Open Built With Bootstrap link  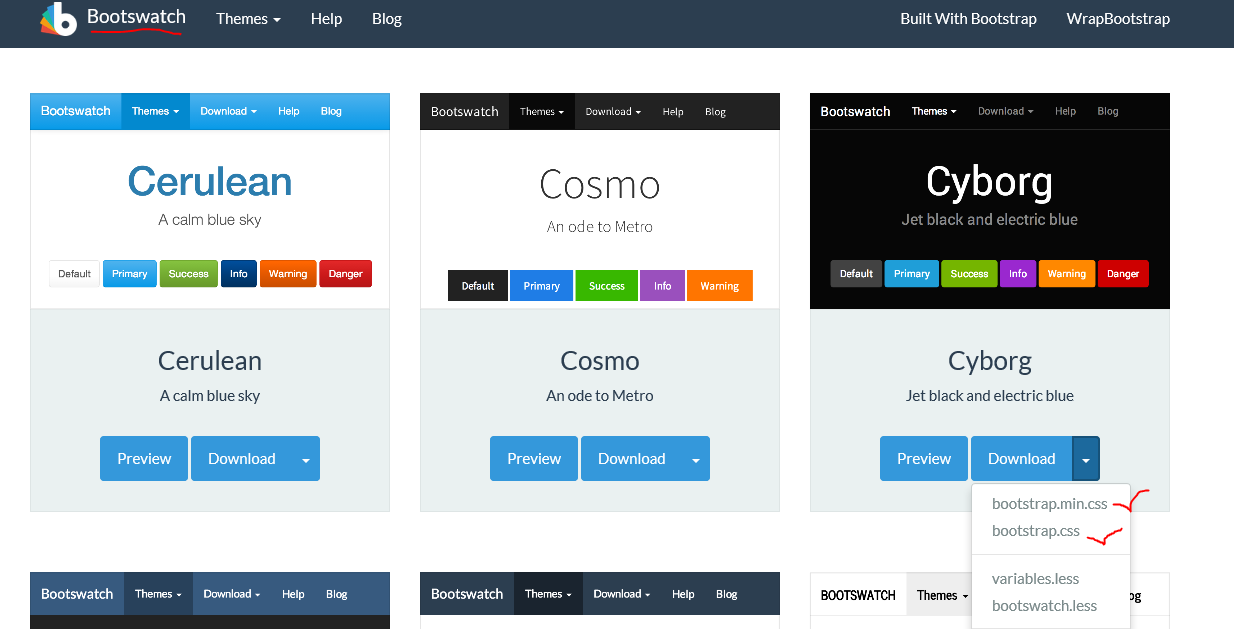tap(968, 19)
